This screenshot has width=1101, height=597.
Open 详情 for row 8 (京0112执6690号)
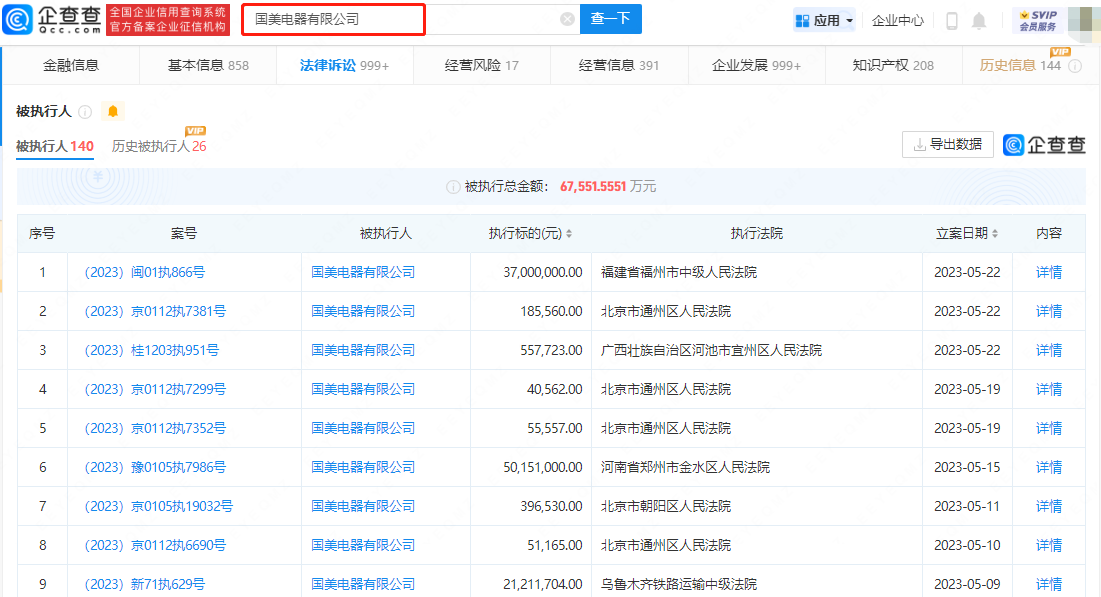(1049, 545)
